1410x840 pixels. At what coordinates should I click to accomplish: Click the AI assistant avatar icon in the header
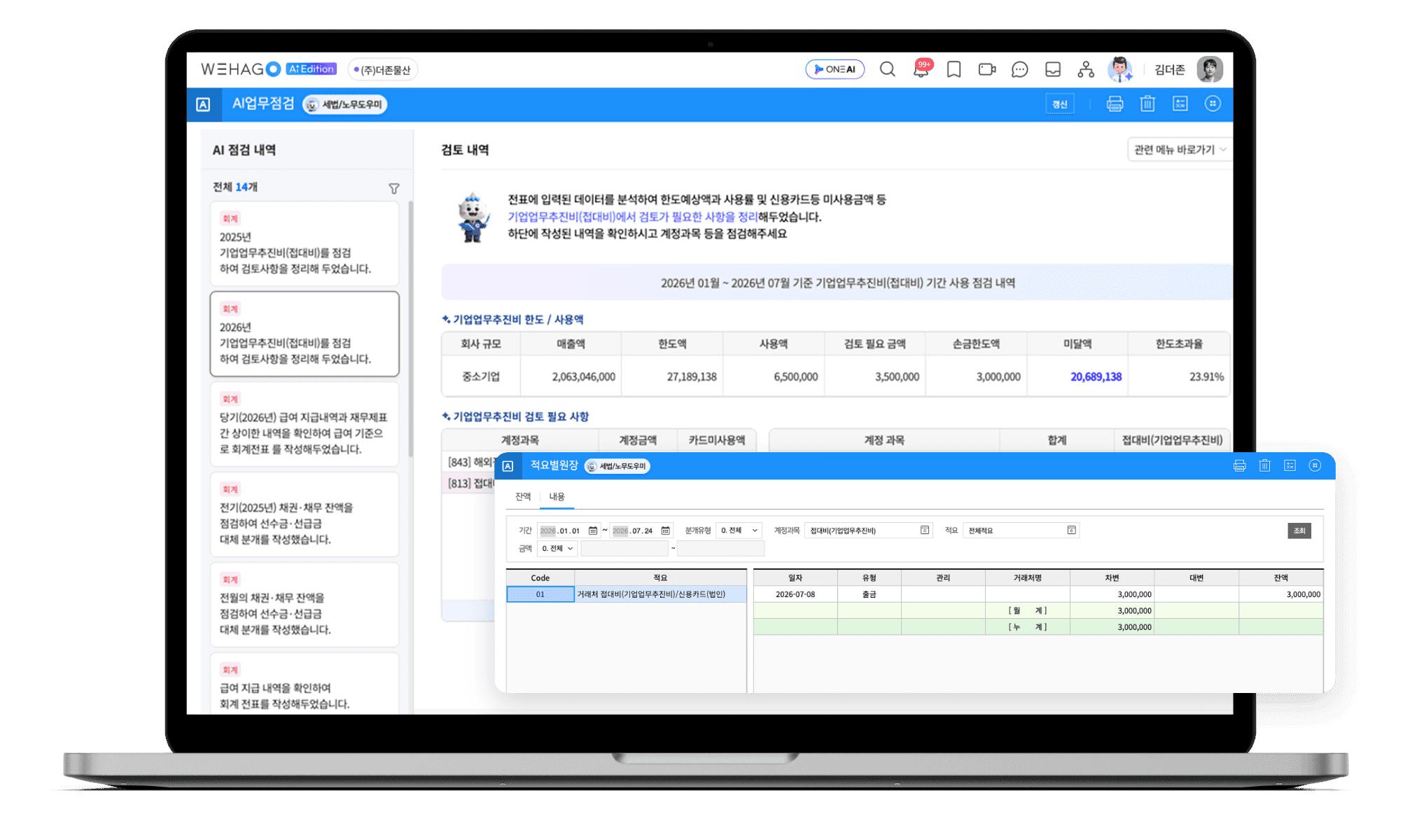click(1120, 69)
